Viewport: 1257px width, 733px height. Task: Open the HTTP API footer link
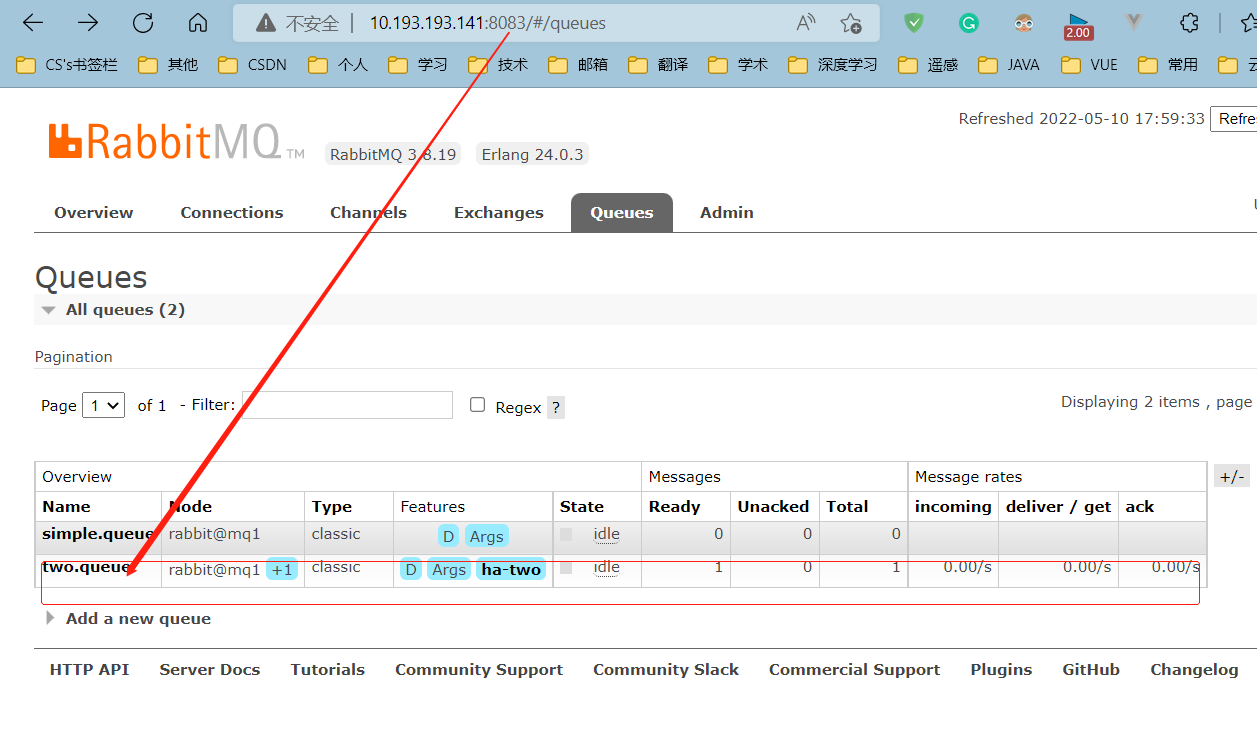point(89,670)
